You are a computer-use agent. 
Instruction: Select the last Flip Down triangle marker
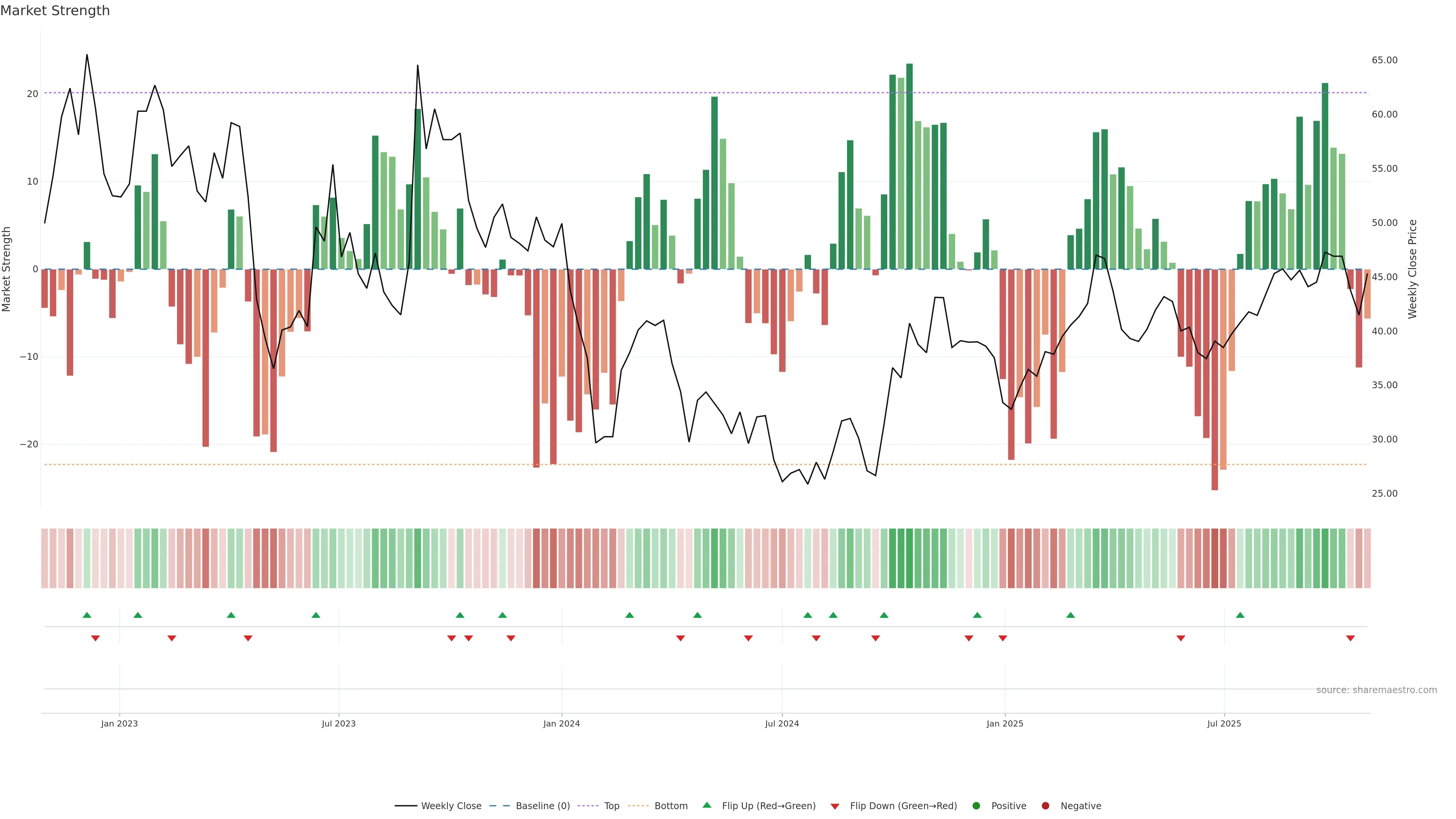tap(1350, 638)
